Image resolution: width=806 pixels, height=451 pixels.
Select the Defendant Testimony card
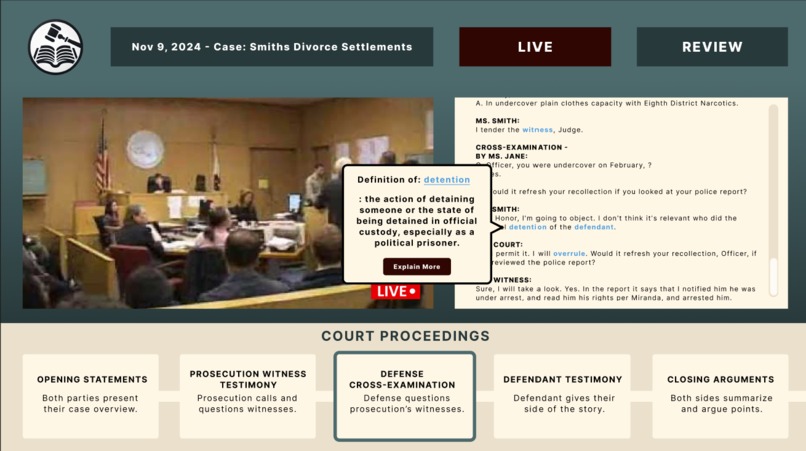tap(562, 396)
